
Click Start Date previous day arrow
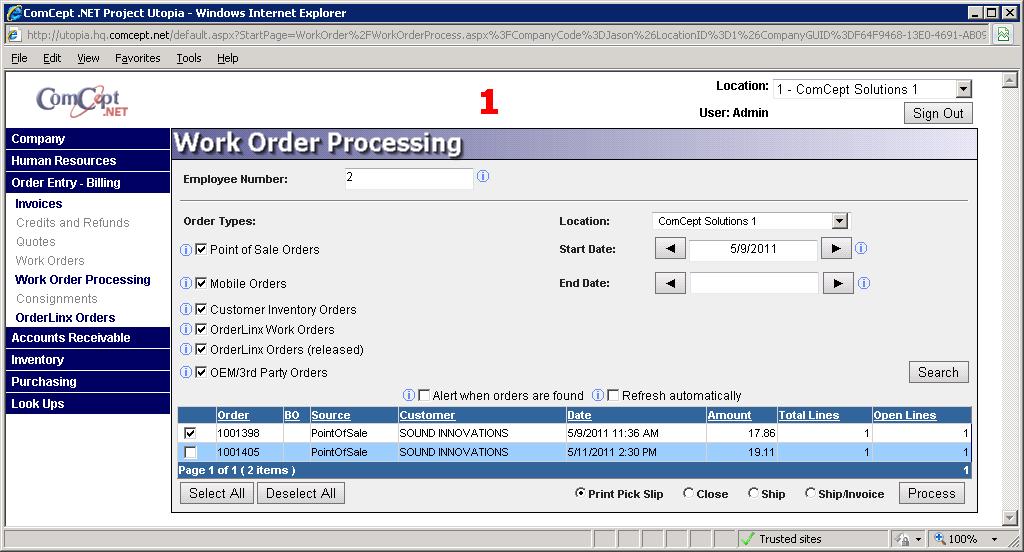tap(670, 249)
